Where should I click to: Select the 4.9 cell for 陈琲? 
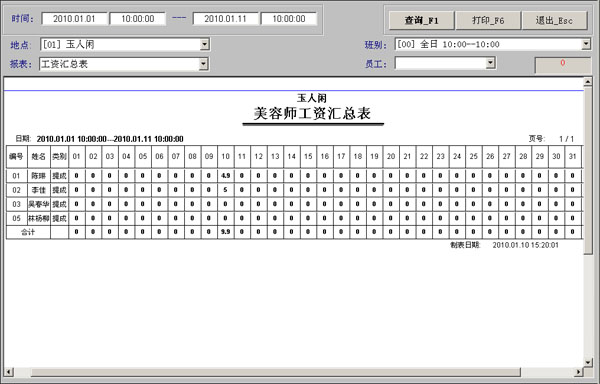tap(226, 176)
